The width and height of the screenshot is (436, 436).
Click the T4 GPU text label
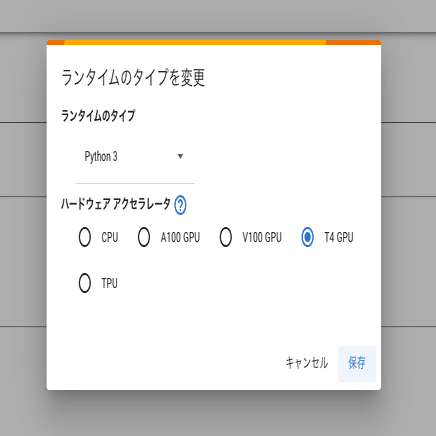click(x=339, y=237)
